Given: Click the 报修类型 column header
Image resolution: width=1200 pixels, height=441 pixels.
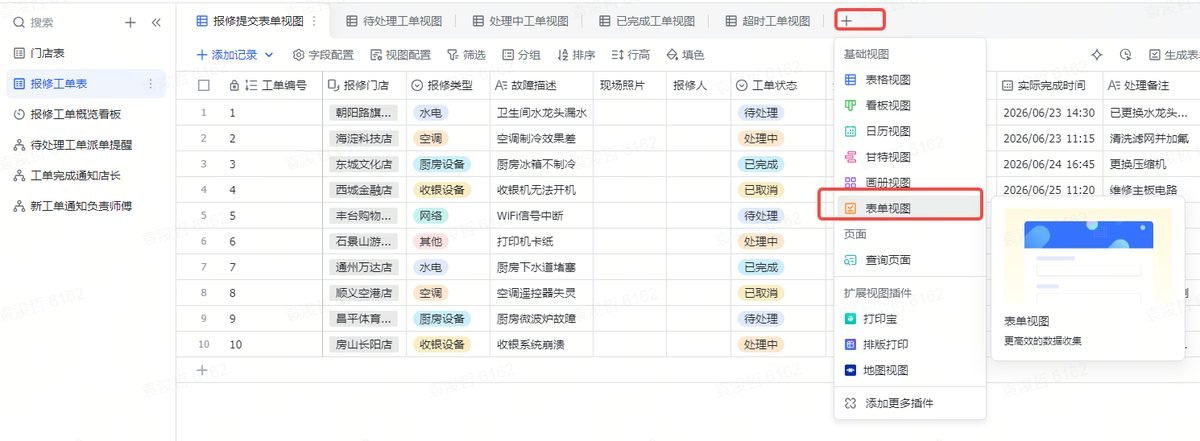Looking at the screenshot, I should click(448, 86).
